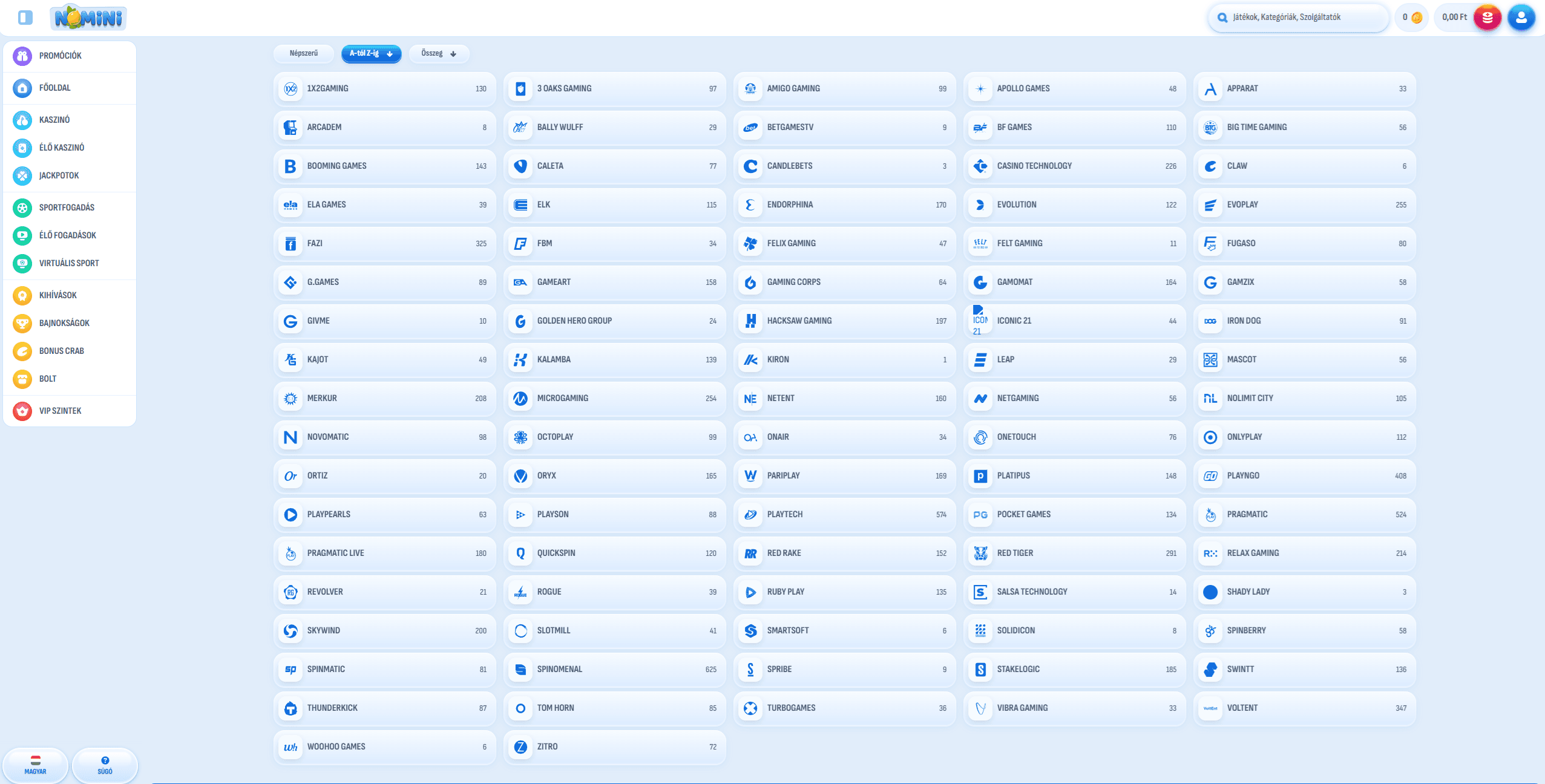Click the Súgó help button
Screen dimensions: 1545x784
click(105, 765)
